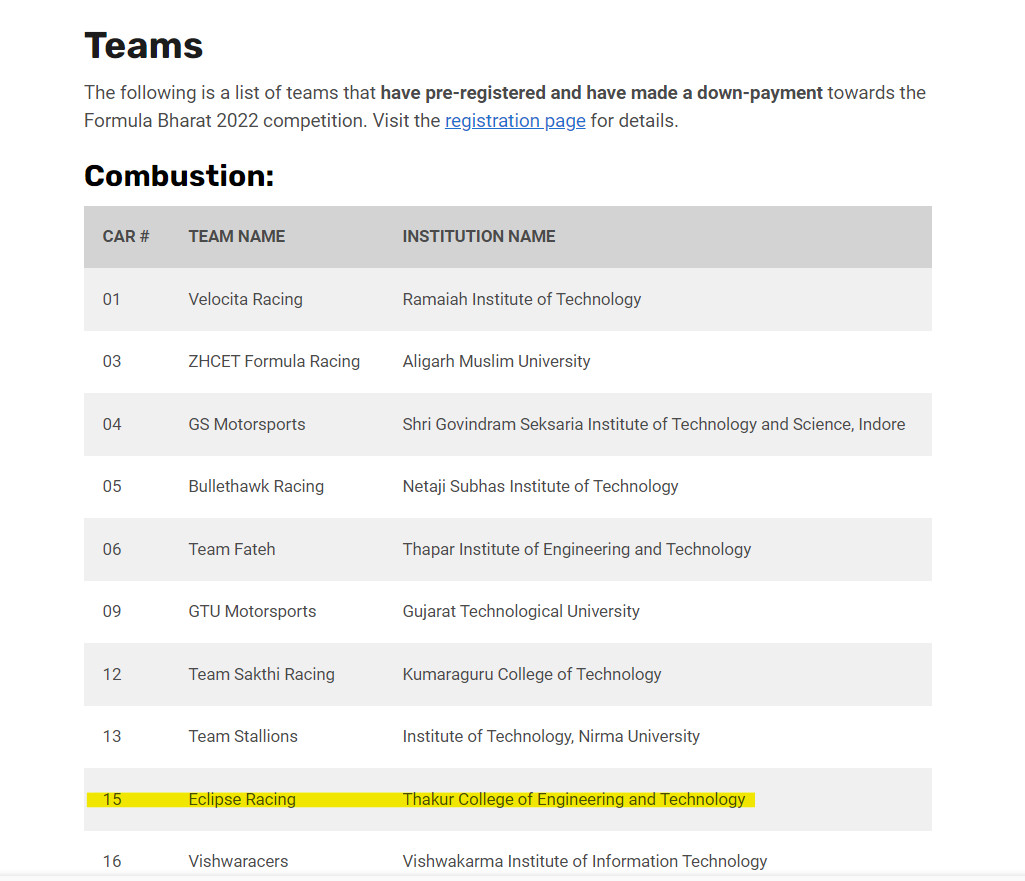The width and height of the screenshot is (1025, 881).
Task: Select Vishwaracers team name
Action: pos(238,861)
